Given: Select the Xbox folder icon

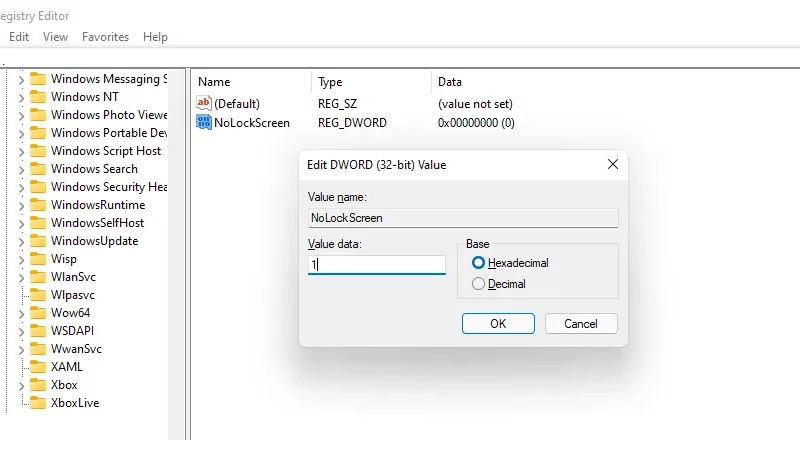Looking at the screenshot, I should point(38,385).
